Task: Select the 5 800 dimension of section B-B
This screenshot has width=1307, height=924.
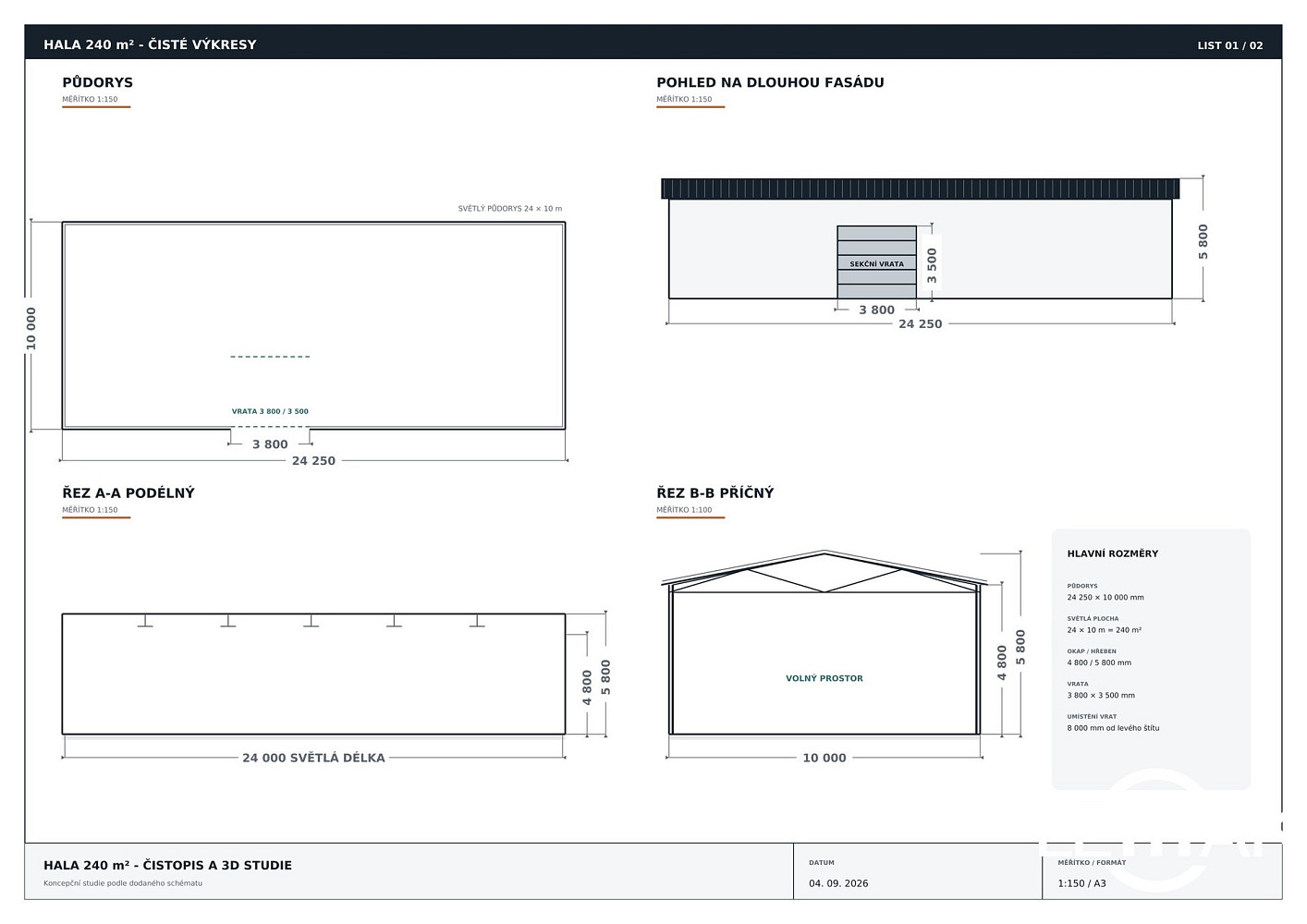Action: coord(1020,648)
